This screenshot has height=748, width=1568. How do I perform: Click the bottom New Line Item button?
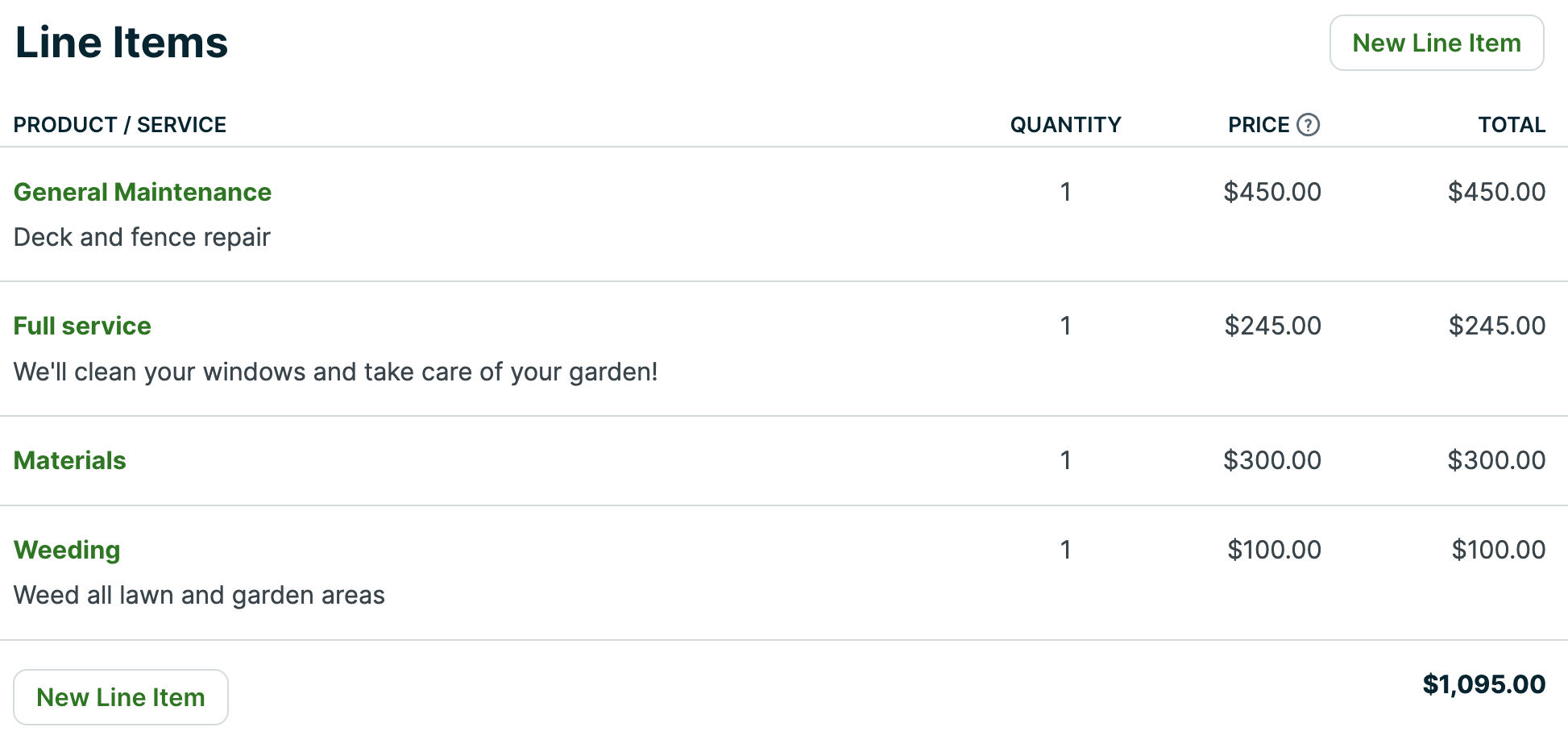121,697
